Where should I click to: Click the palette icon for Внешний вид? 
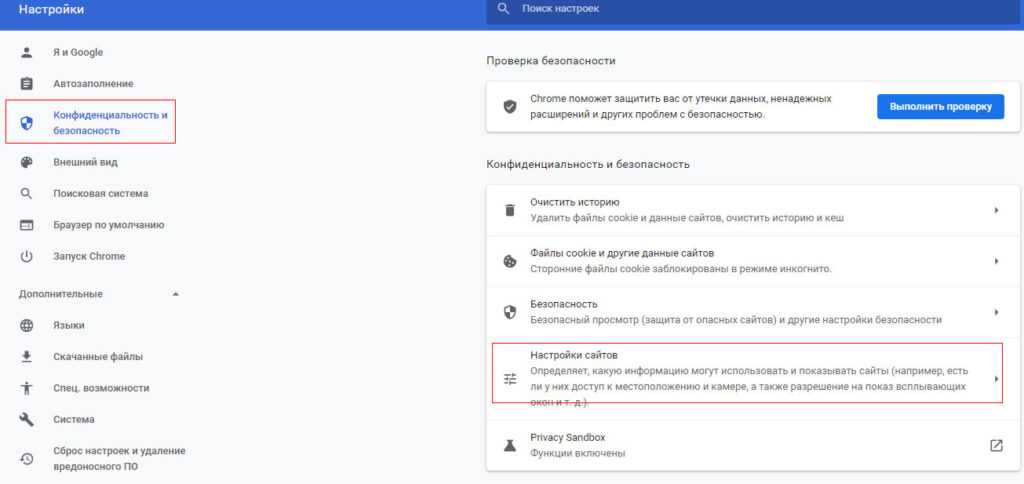tap(27, 162)
